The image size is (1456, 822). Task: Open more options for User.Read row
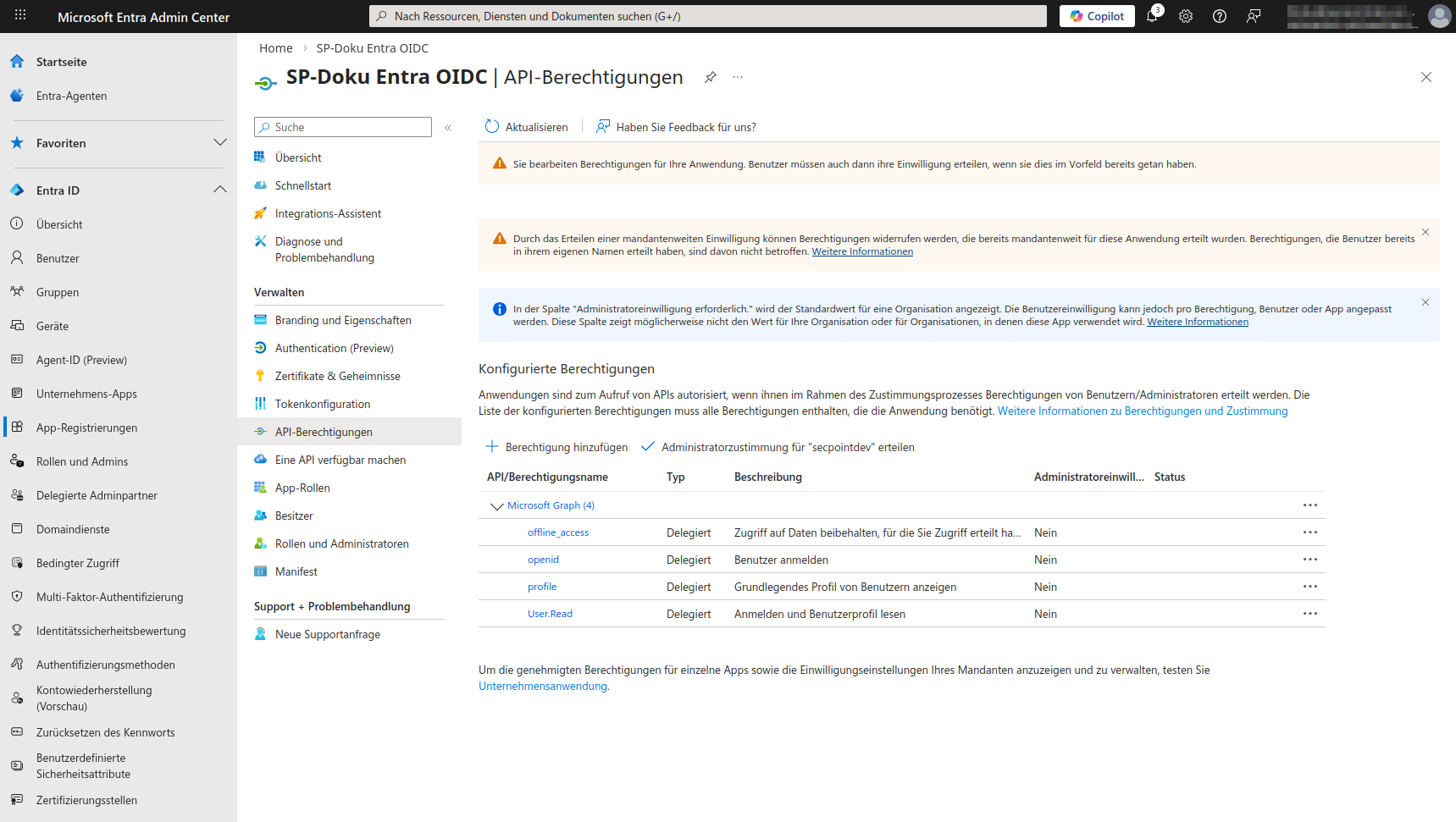click(x=1309, y=614)
